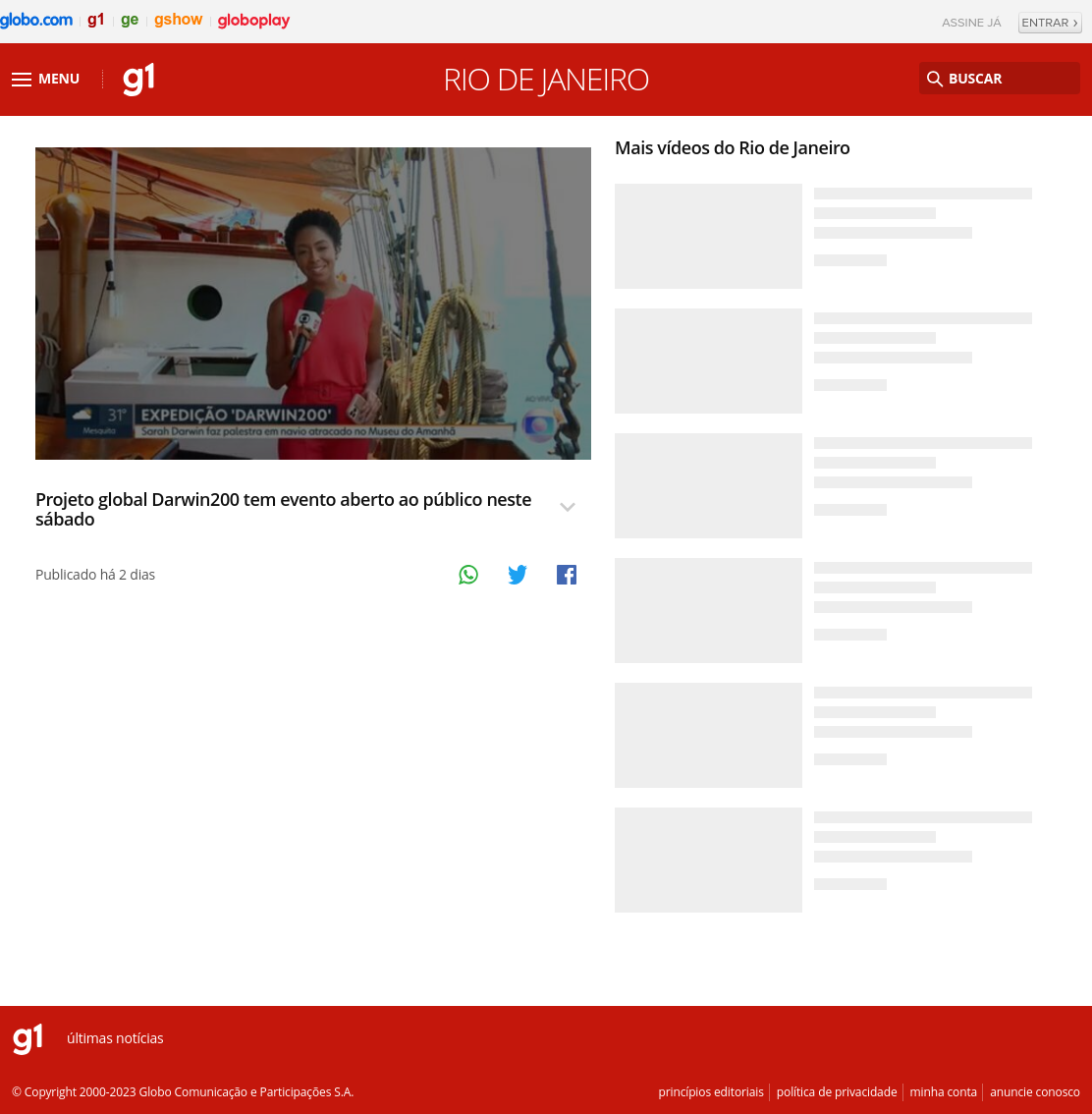Open RIO DE JANEIRO section heading
This screenshot has width=1092, height=1114.
point(546,80)
